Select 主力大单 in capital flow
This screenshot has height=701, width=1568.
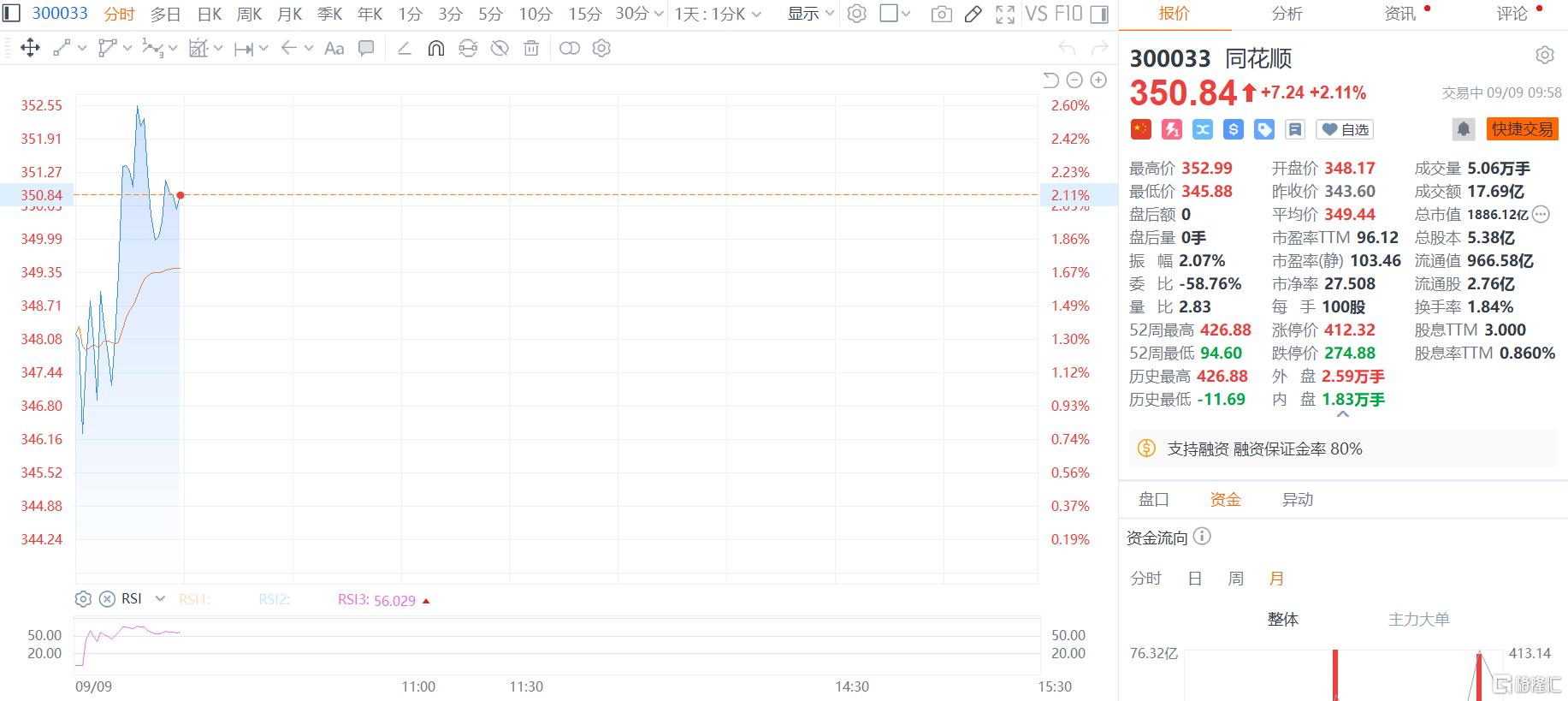(1418, 619)
